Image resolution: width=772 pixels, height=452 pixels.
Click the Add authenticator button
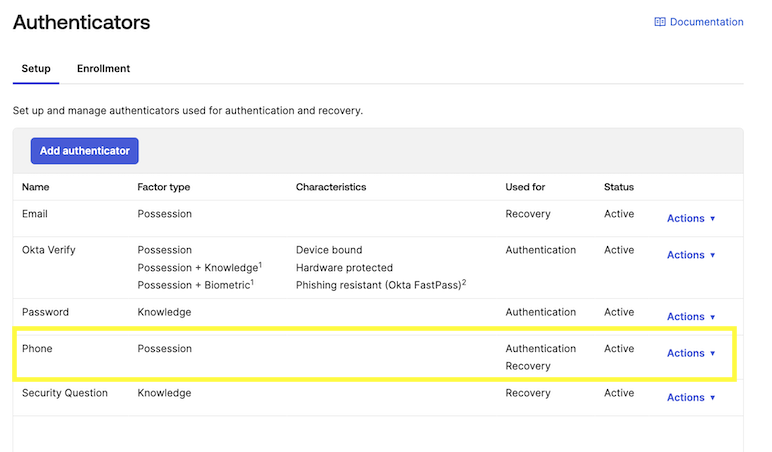click(85, 151)
